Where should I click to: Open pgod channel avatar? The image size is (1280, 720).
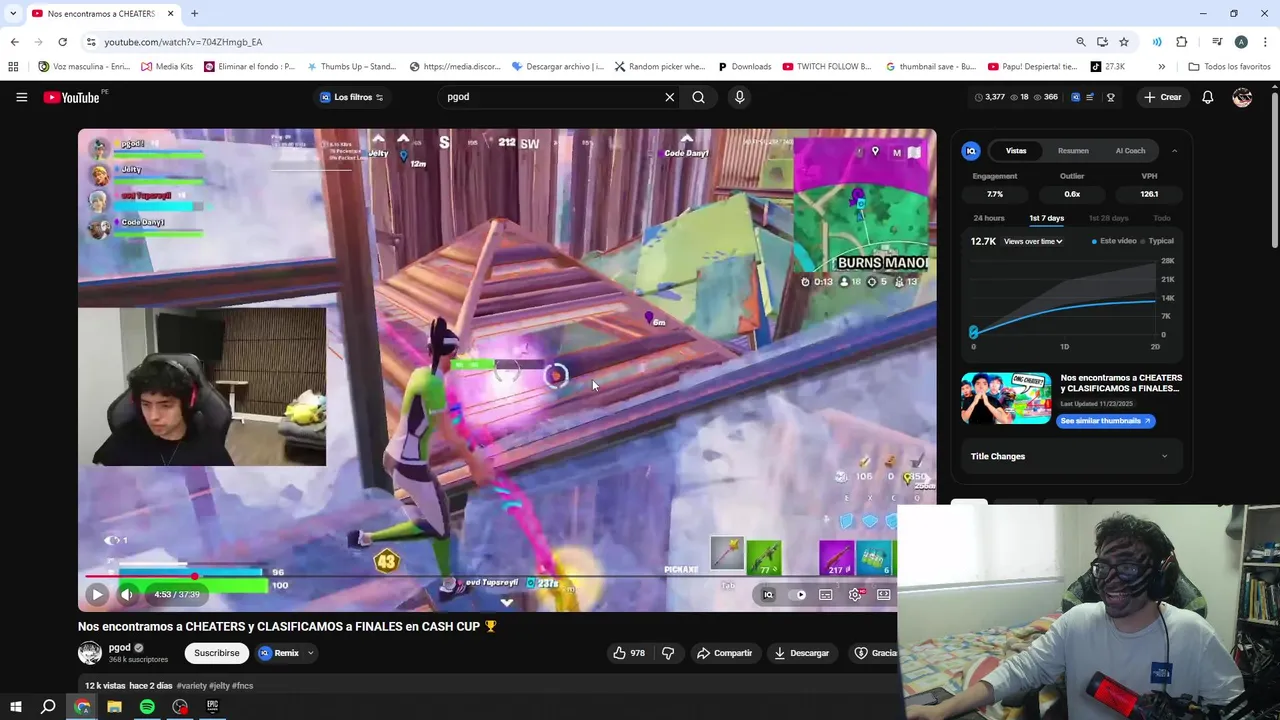(90, 653)
